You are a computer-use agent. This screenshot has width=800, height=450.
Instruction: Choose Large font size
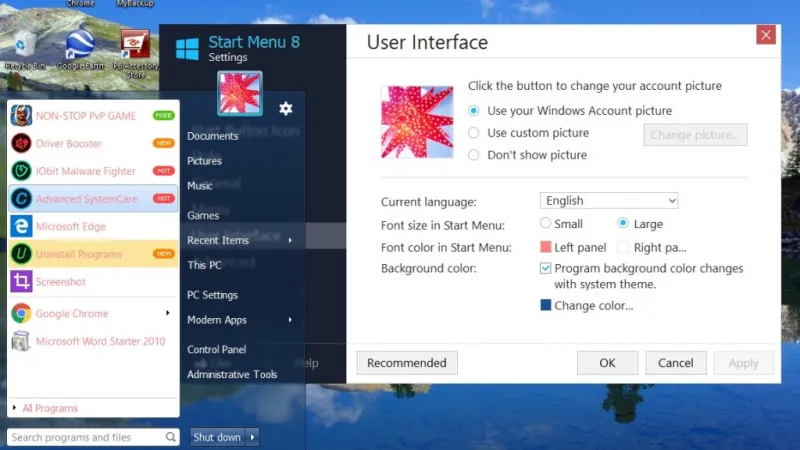tap(622, 223)
